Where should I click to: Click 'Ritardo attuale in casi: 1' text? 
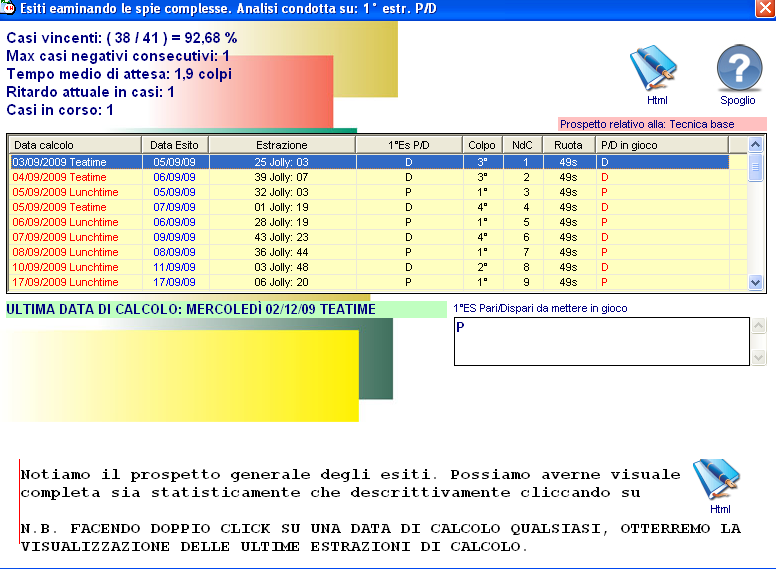90,92
